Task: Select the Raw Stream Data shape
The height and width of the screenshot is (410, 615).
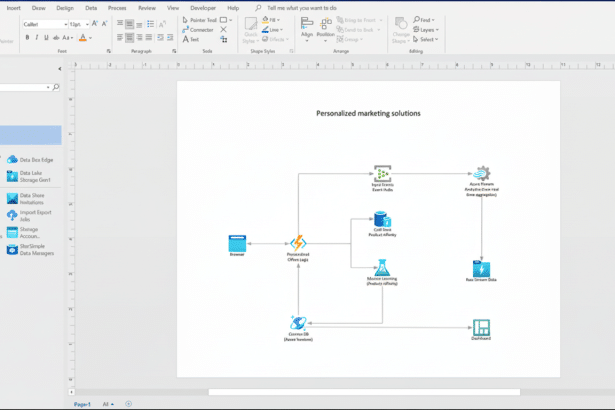Action: click(481, 269)
